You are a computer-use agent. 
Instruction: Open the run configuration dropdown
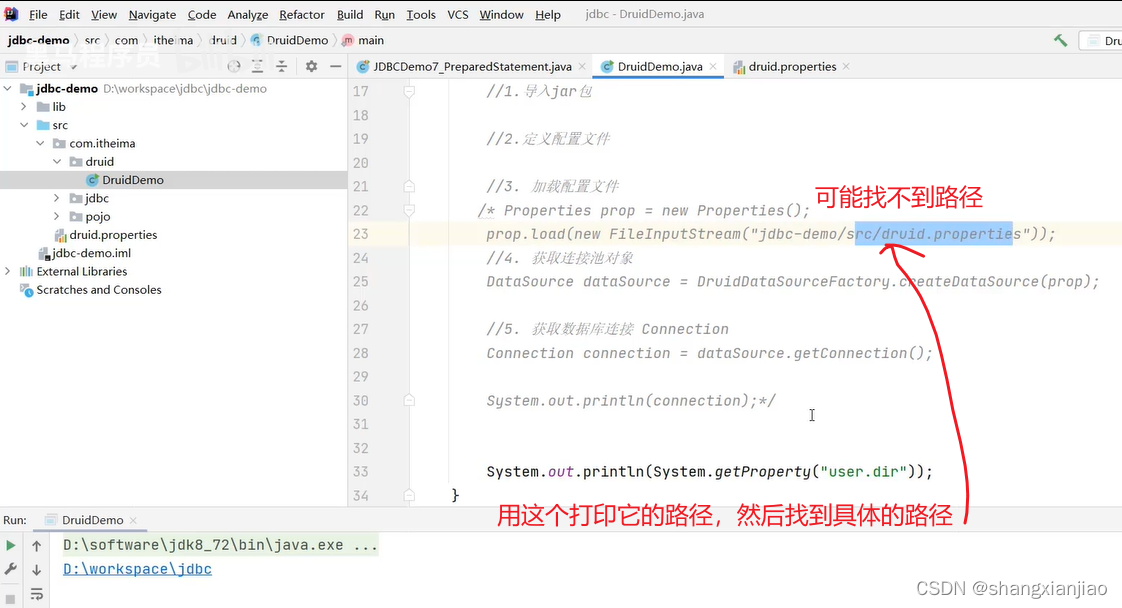click(x=1101, y=41)
